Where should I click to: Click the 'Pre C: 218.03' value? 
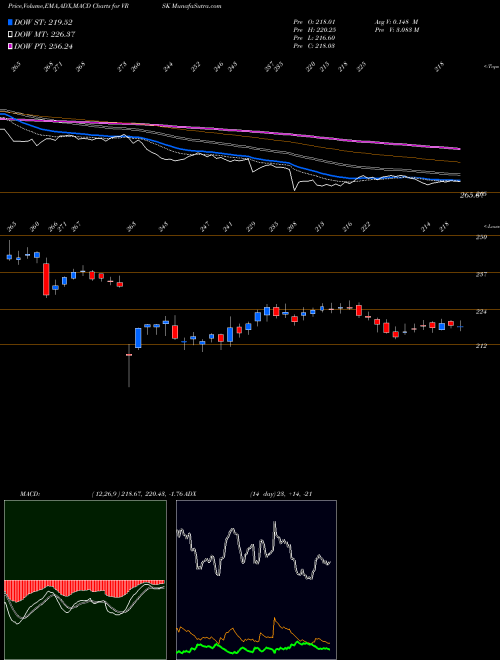click(314, 46)
